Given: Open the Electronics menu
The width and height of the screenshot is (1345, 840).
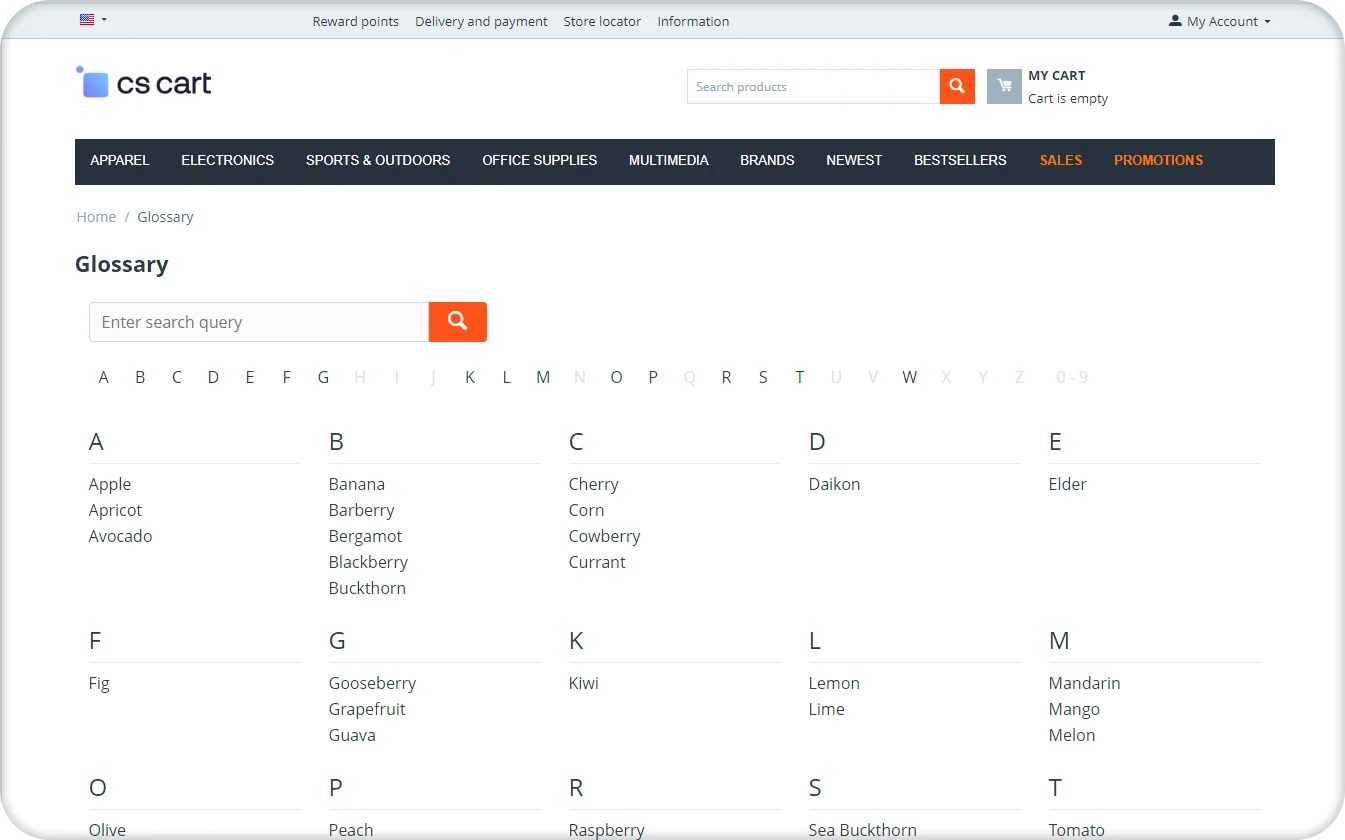Looking at the screenshot, I should [227, 160].
